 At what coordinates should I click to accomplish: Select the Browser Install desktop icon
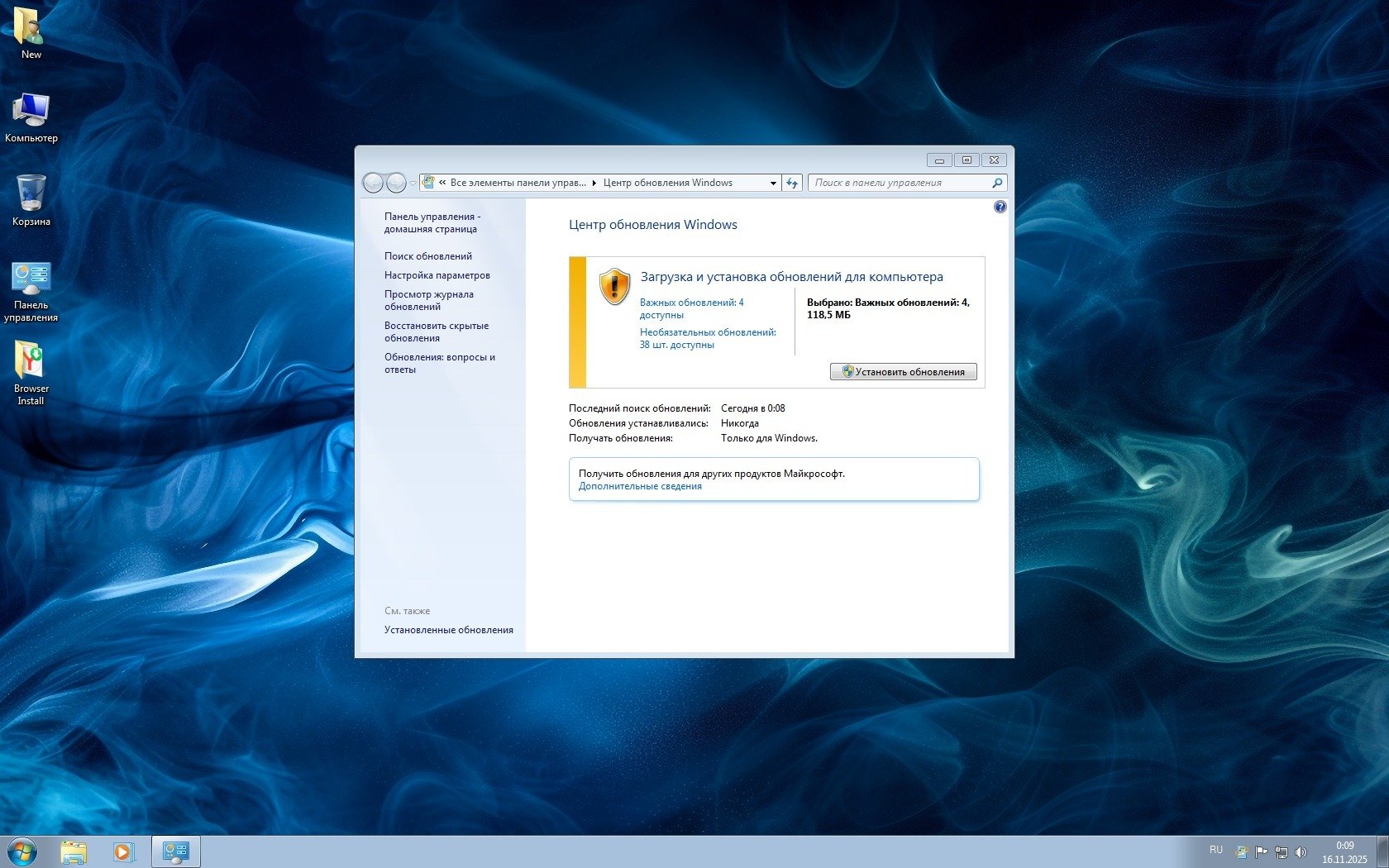pyautogui.click(x=31, y=373)
